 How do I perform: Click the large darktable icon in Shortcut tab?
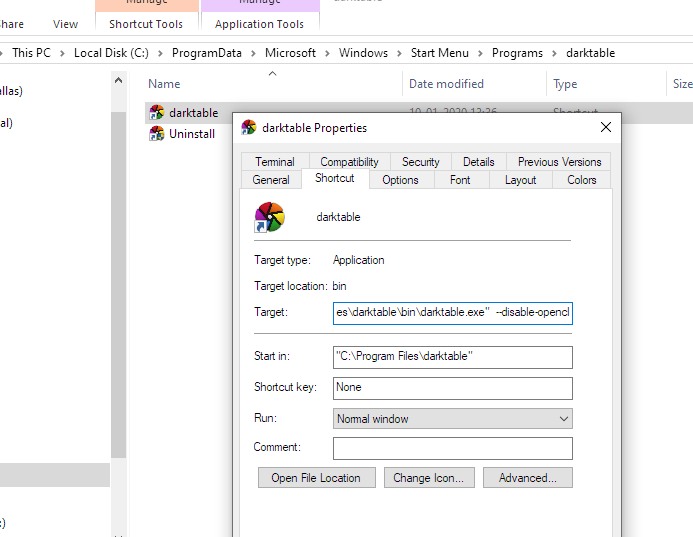269,217
